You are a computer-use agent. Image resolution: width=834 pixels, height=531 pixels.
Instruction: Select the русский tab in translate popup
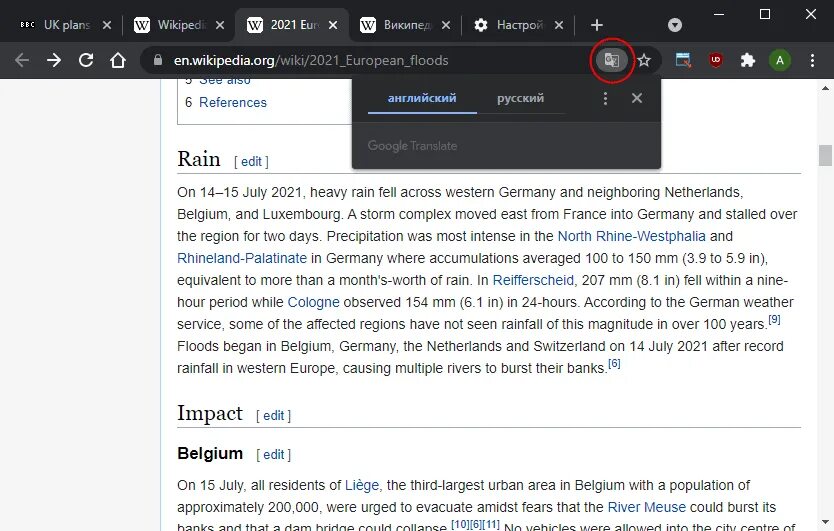[520, 98]
